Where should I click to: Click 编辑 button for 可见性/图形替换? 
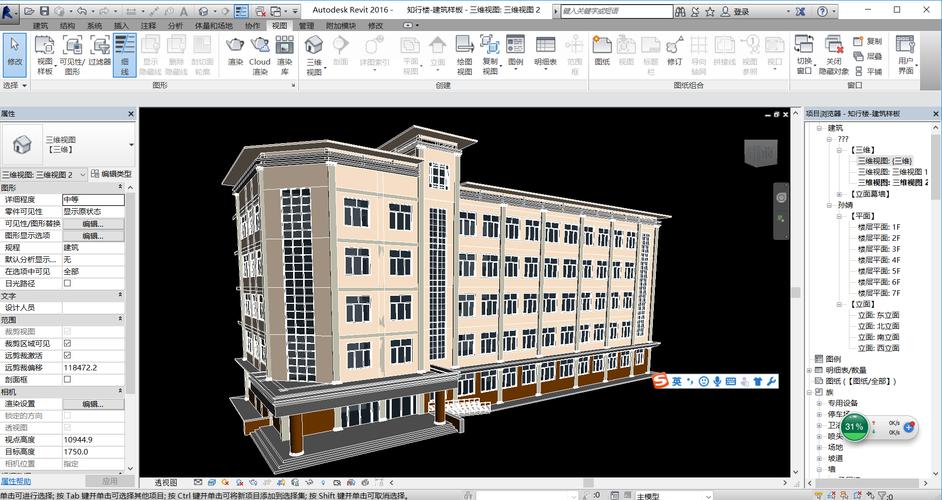point(93,224)
